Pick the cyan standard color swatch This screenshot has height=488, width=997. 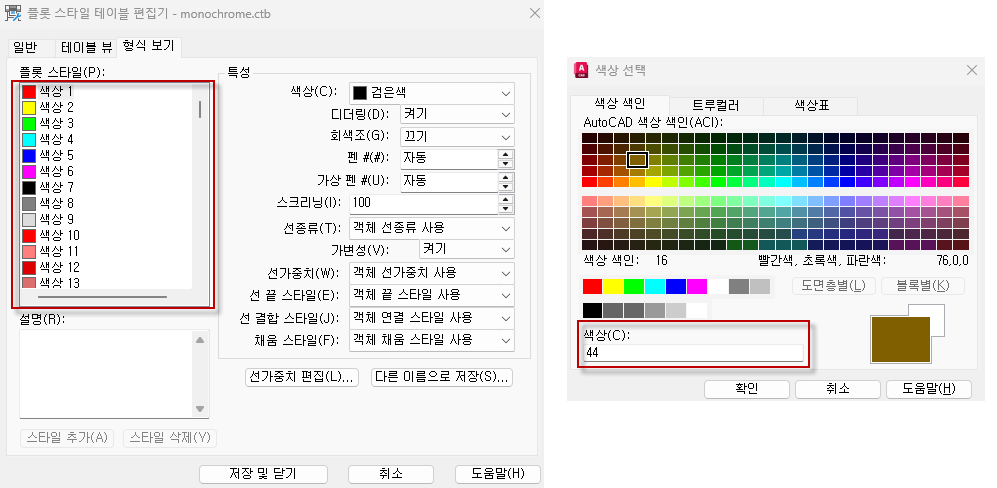pyautogui.click(x=655, y=286)
